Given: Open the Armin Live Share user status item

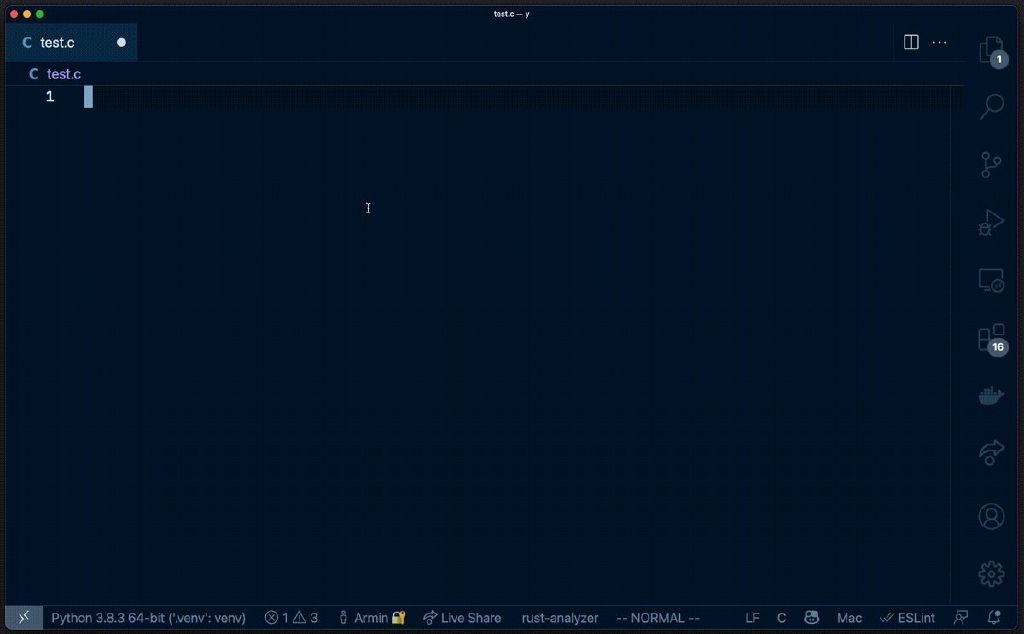Looking at the screenshot, I should [x=372, y=618].
